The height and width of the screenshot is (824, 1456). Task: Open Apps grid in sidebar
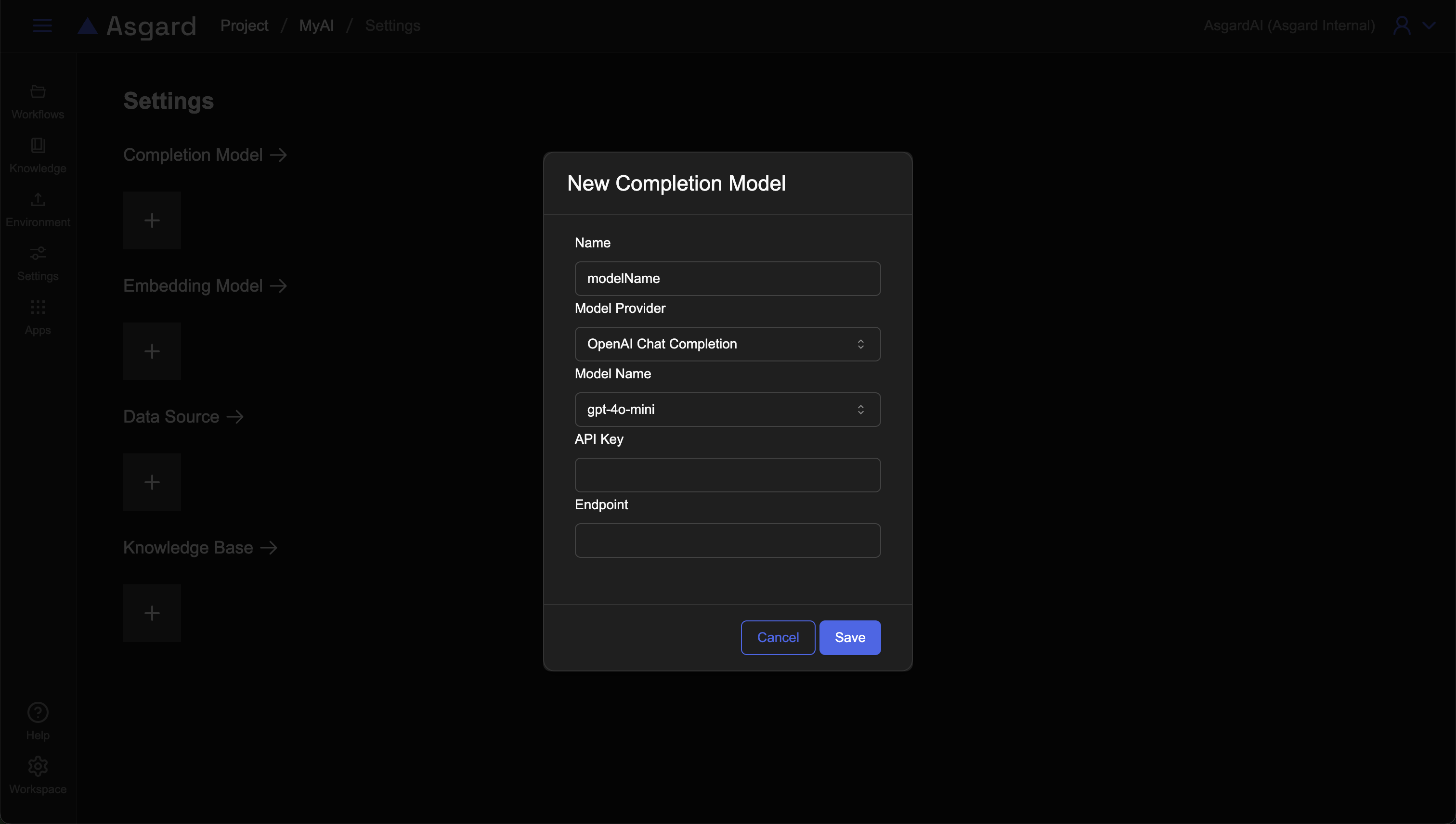pos(38,318)
